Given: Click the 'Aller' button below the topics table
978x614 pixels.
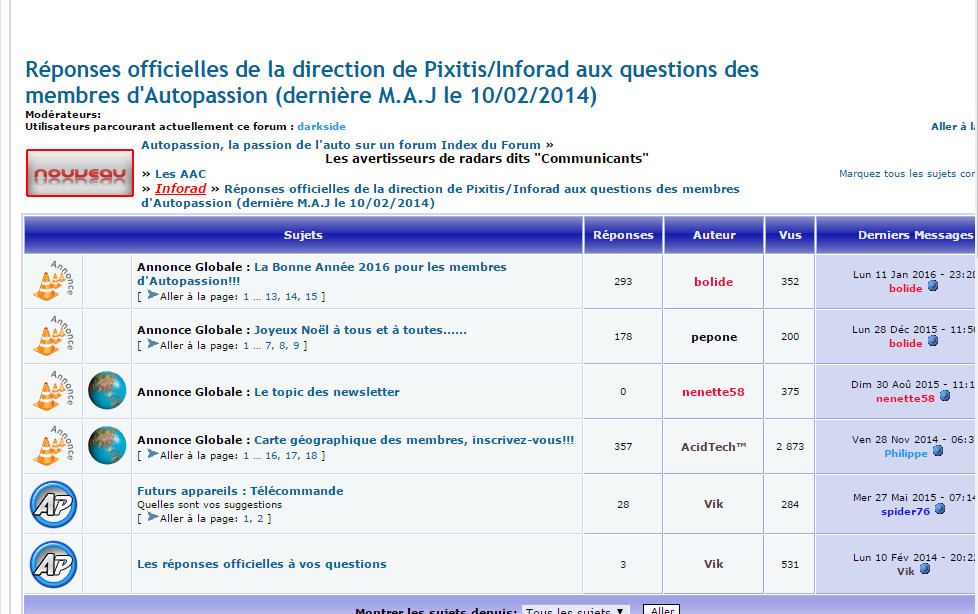Looking at the screenshot, I should 661,610.
